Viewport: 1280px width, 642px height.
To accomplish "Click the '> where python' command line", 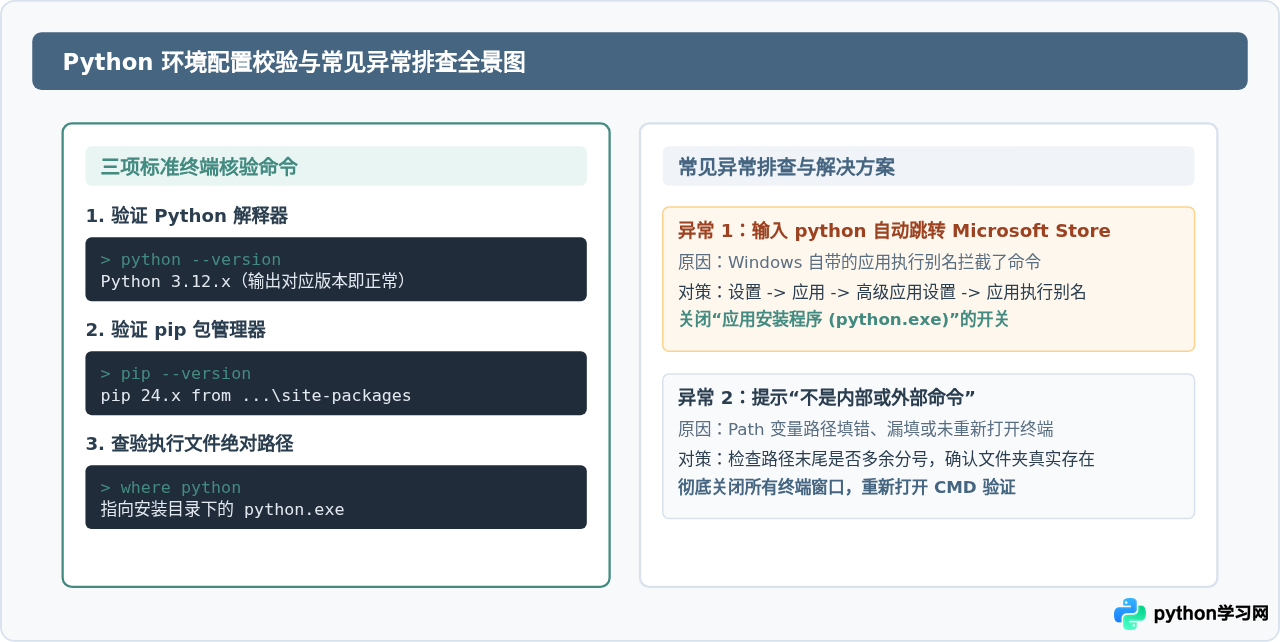I will click(171, 487).
